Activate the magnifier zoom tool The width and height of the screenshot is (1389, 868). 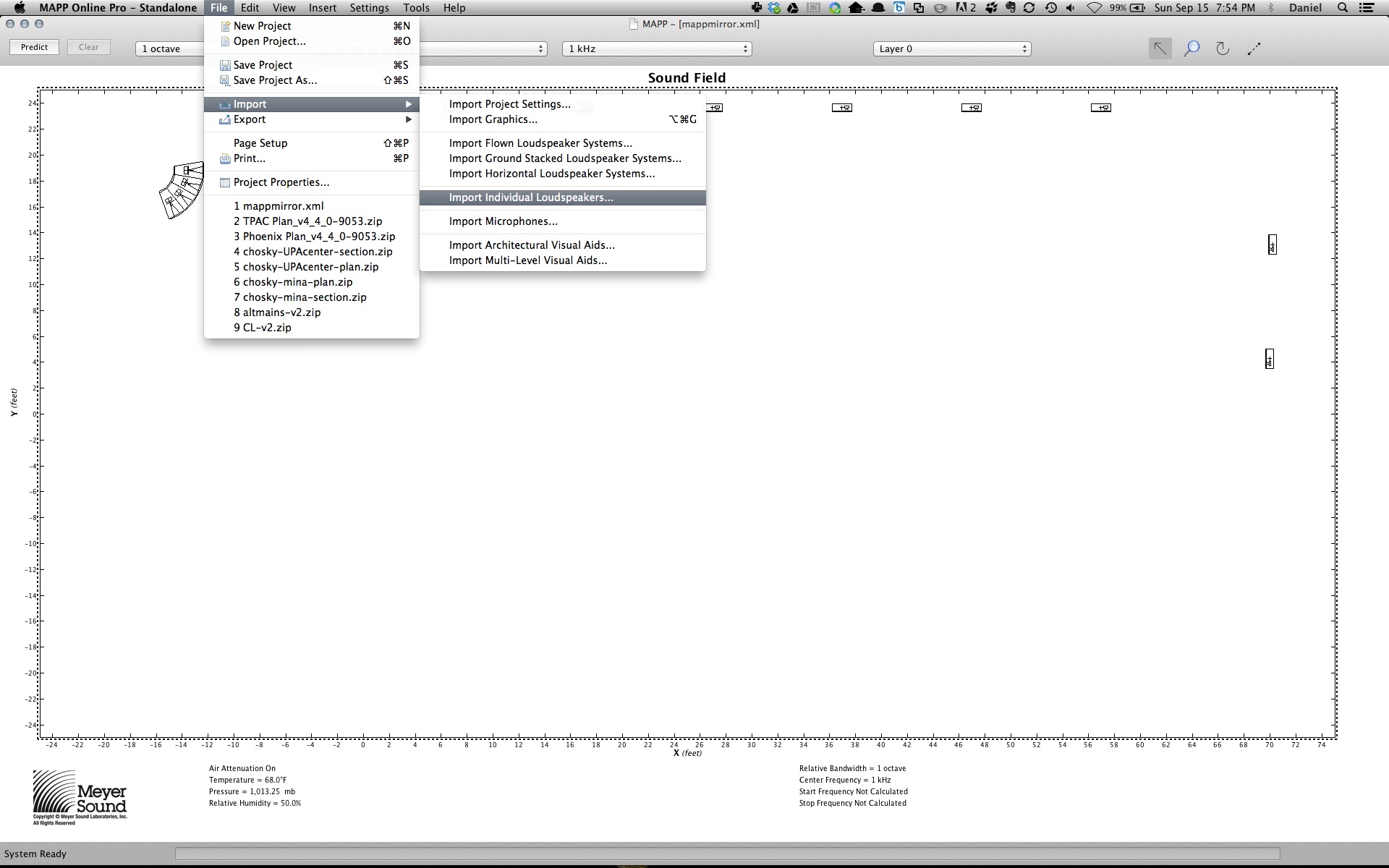(1192, 48)
